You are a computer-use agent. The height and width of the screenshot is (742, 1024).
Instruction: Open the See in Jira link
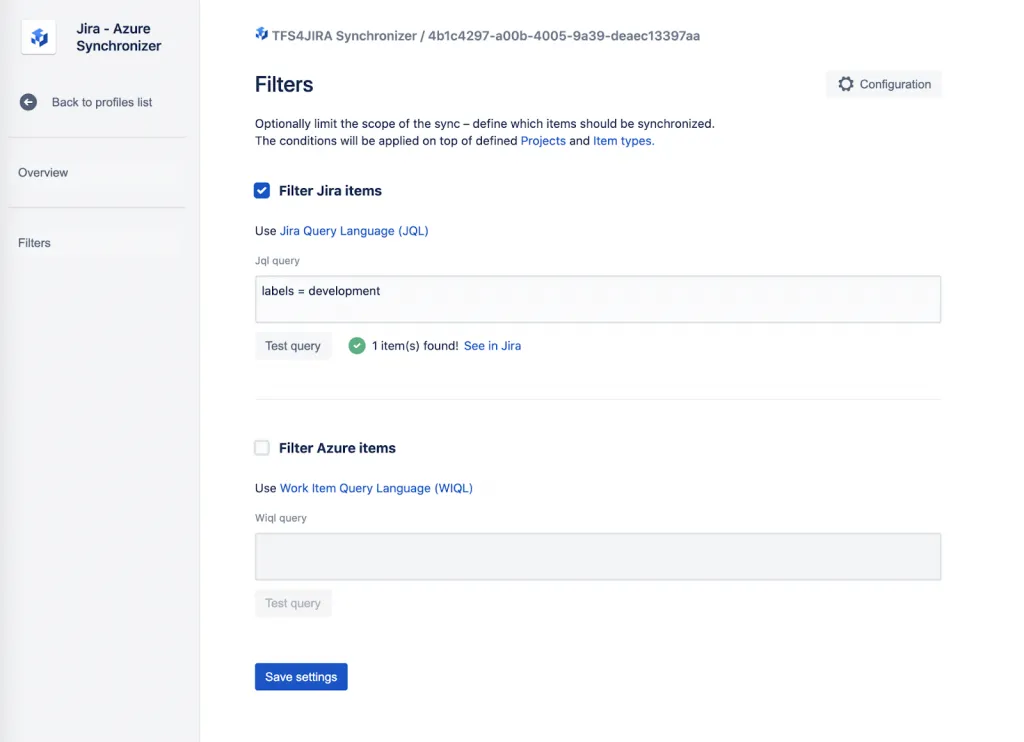(x=492, y=346)
